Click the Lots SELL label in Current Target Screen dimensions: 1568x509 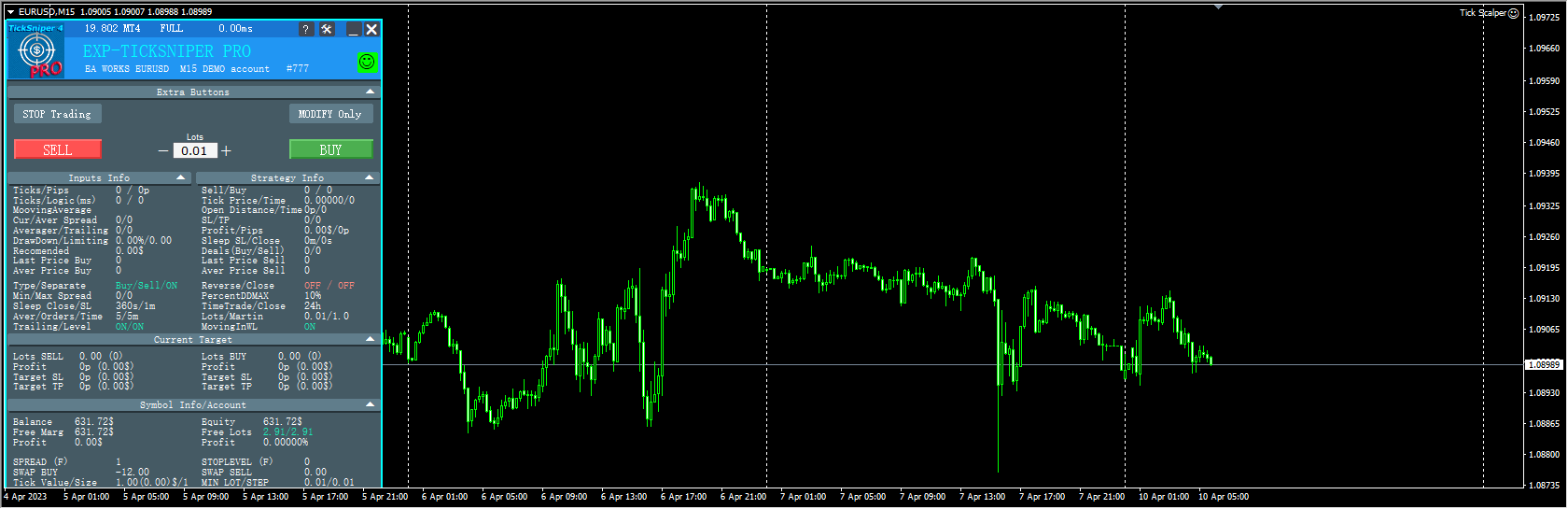(38, 357)
